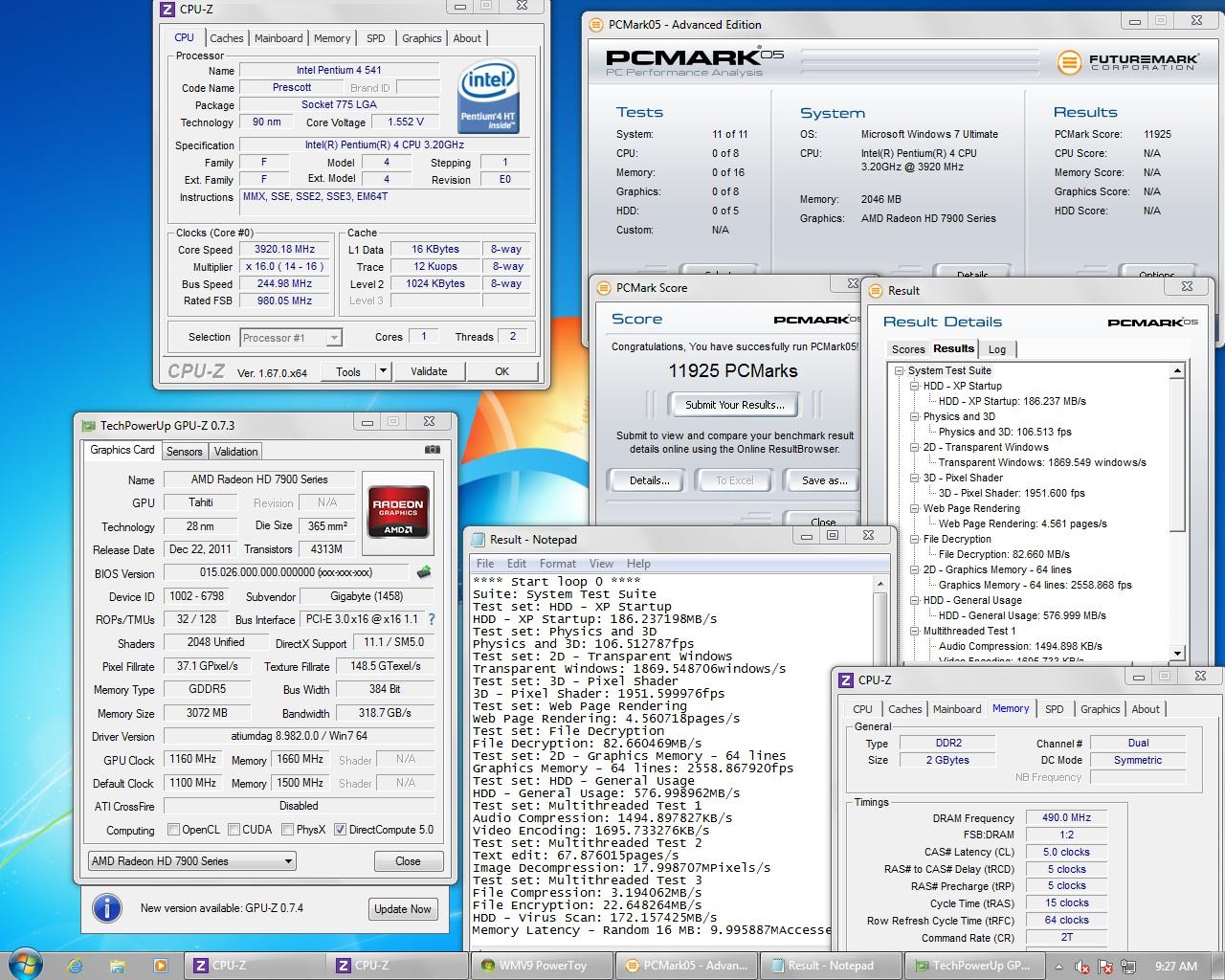1225x980 pixels.
Task: Click the CPU-Z Memory window title icon
Action: pyautogui.click(x=846, y=679)
